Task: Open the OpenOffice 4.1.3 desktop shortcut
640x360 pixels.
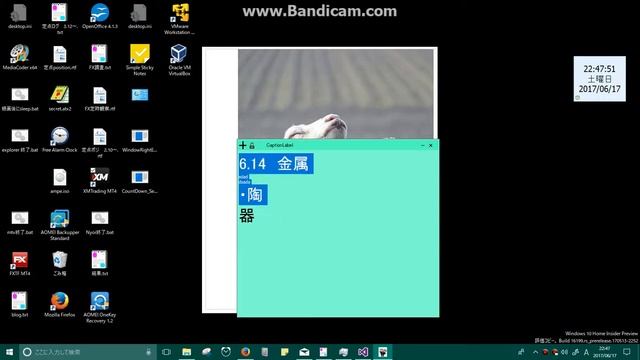Action: coord(100,16)
